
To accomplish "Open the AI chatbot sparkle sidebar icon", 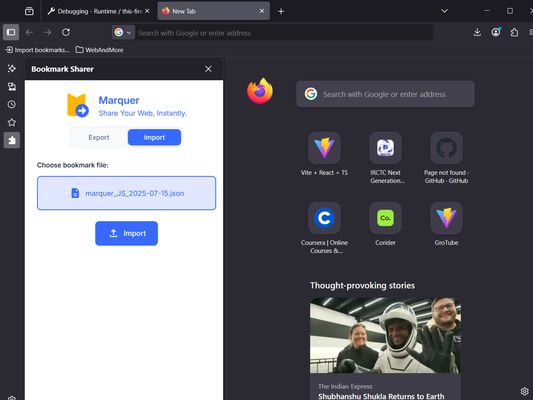I will (12, 69).
